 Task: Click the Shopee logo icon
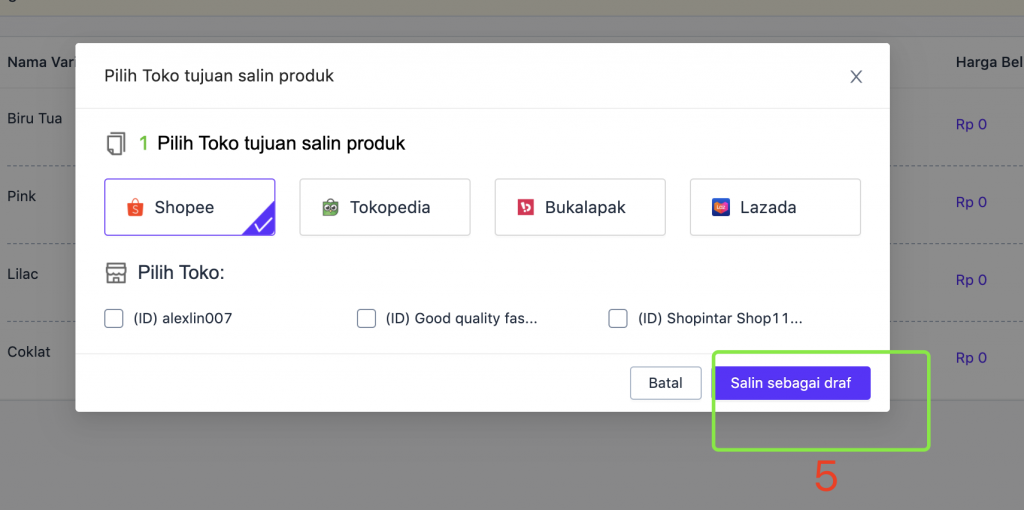(x=135, y=208)
